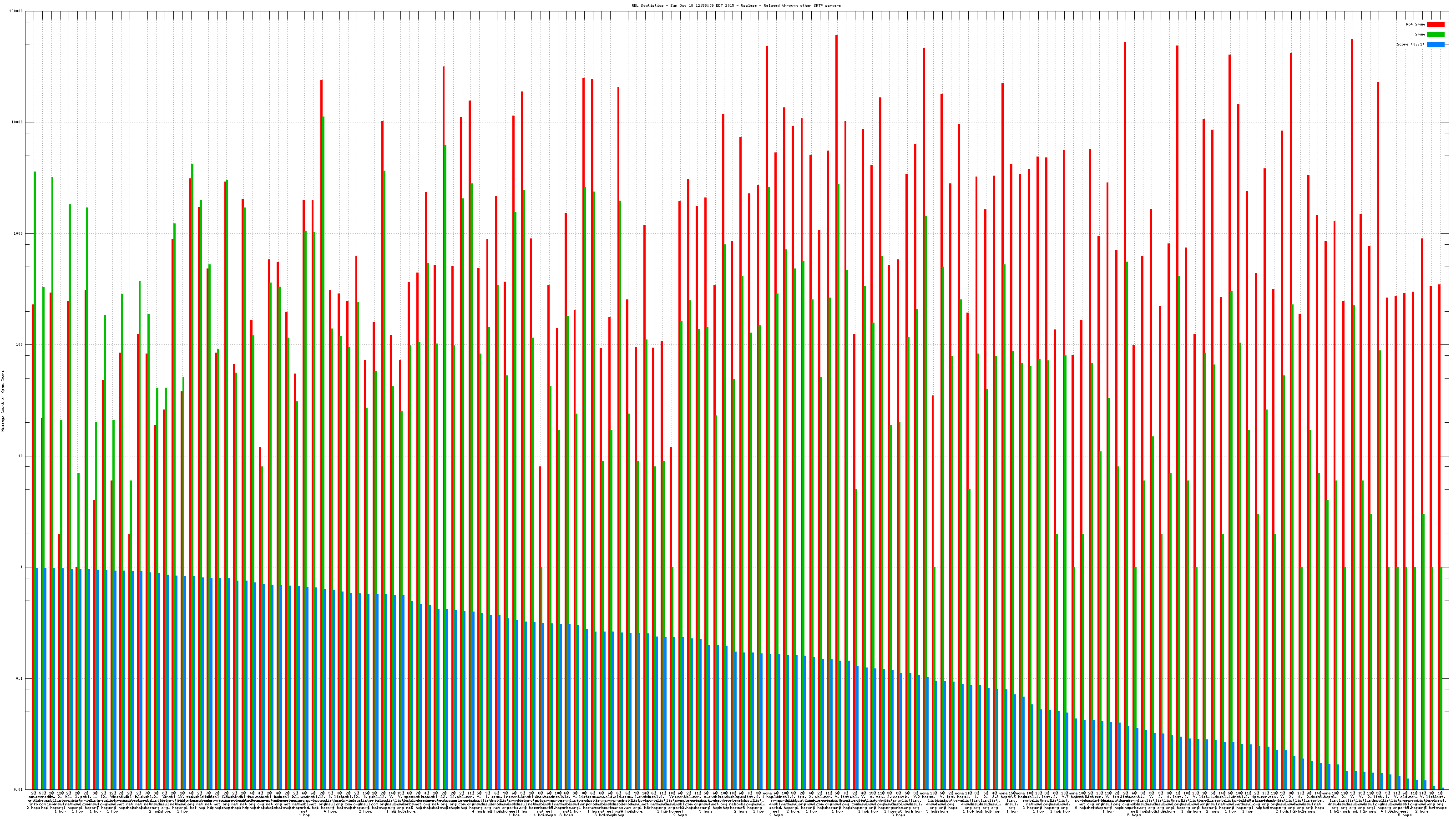Click the 1000 y-axis tick label
The height and width of the screenshot is (819, 1456).
coord(18,233)
